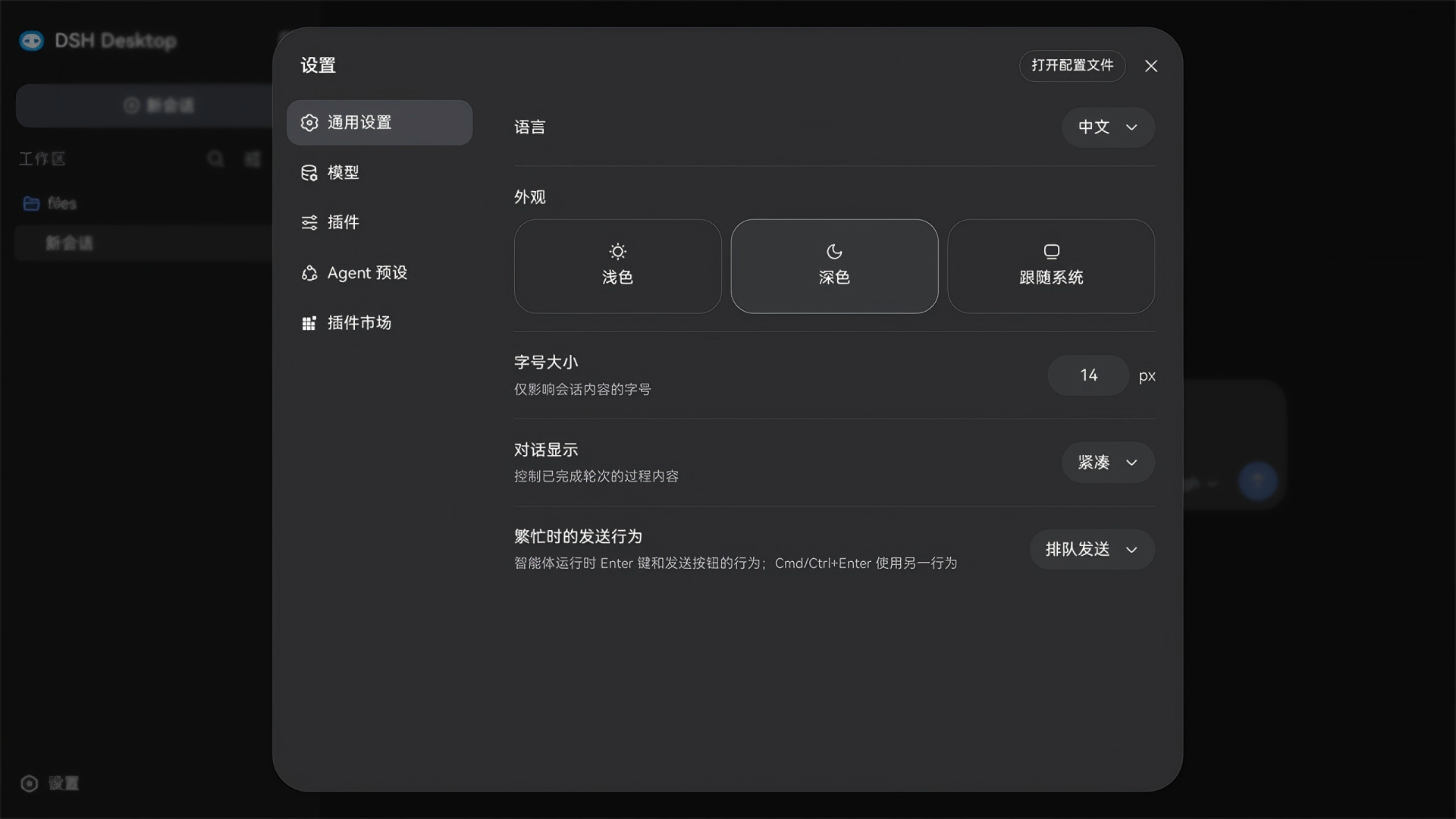Viewport: 1456px width, 819px height.
Task: Click the search icon in 工作区
Action: [x=216, y=158]
